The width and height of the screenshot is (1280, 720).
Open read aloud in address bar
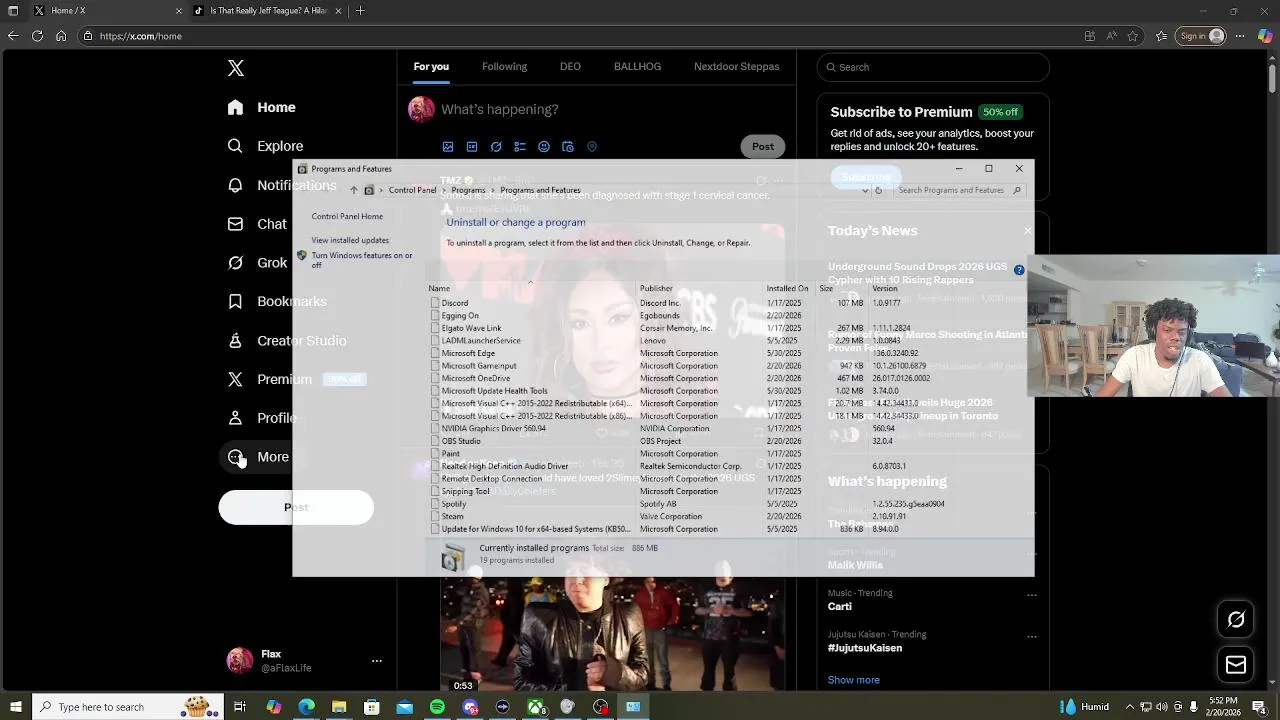pyautogui.click(x=1111, y=36)
